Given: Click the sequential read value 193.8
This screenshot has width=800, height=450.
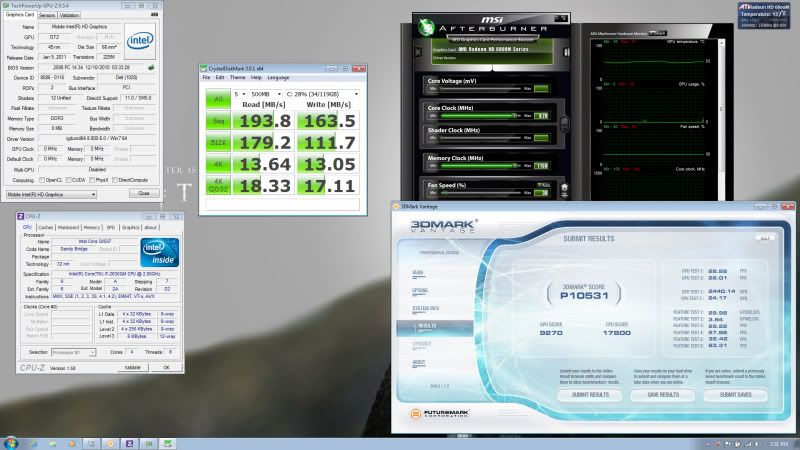Looking at the screenshot, I should (x=264, y=121).
